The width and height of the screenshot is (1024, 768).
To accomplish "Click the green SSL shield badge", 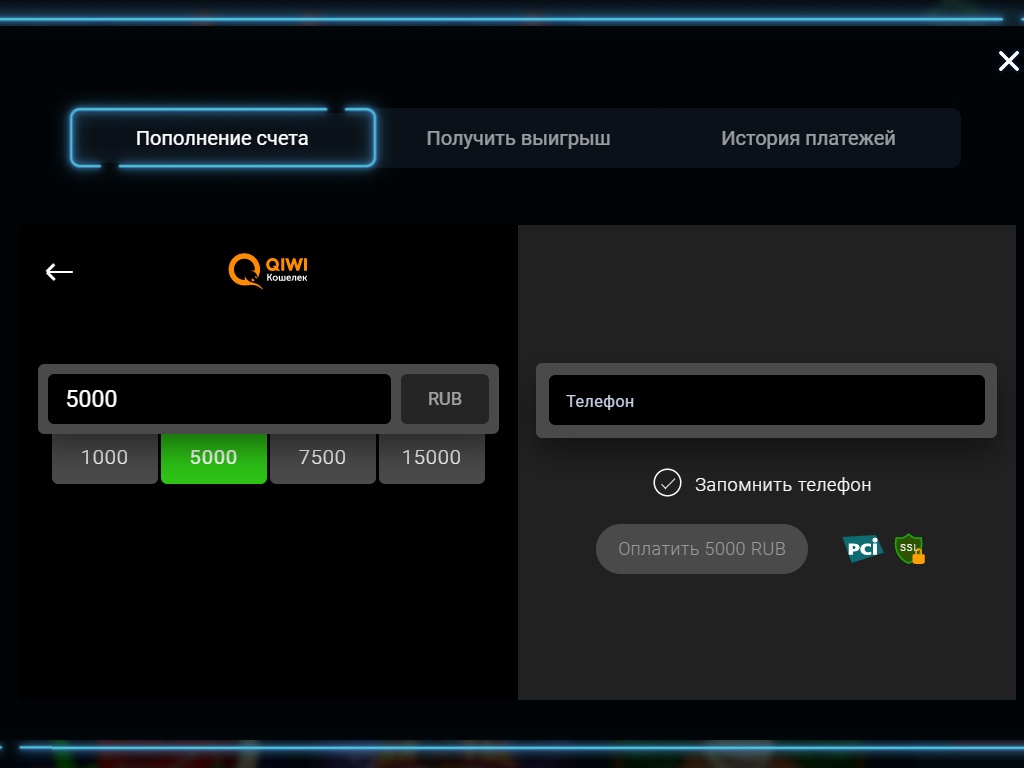I will pyautogui.click(x=908, y=548).
